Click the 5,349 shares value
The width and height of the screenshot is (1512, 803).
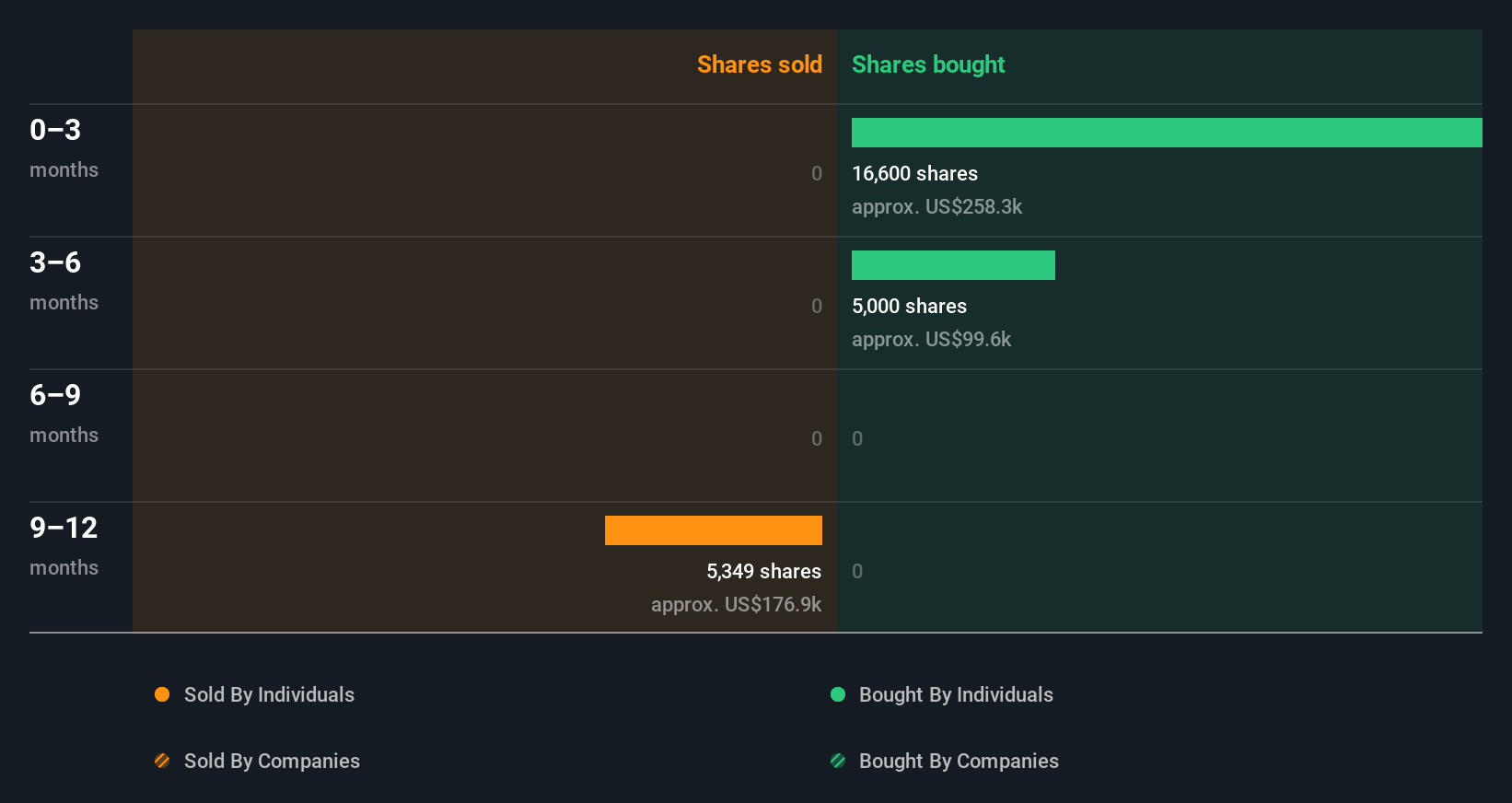764,572
